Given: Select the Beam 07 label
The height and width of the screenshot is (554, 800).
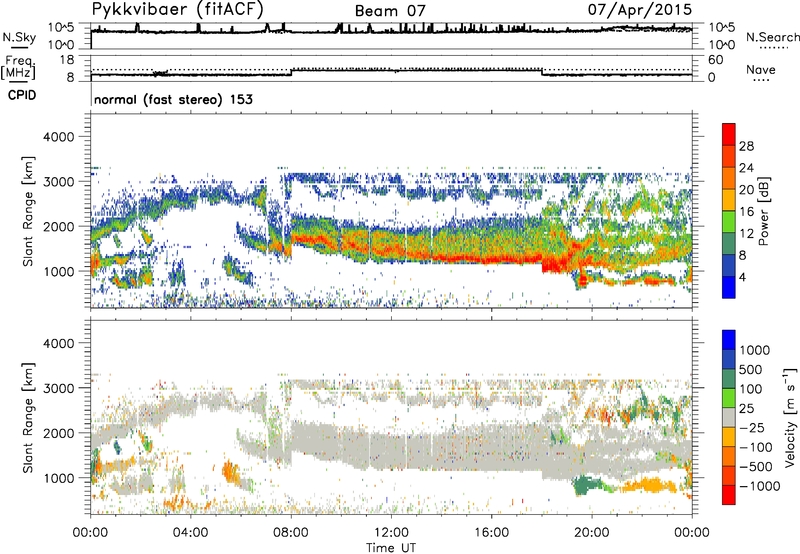Looking at the screenshot, I should [x=390, y=11].
